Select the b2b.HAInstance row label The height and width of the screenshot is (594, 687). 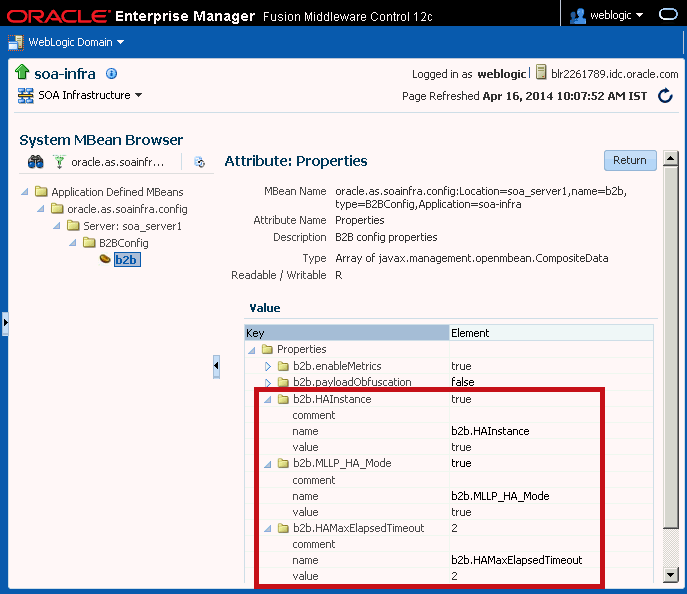pos(332,399)
